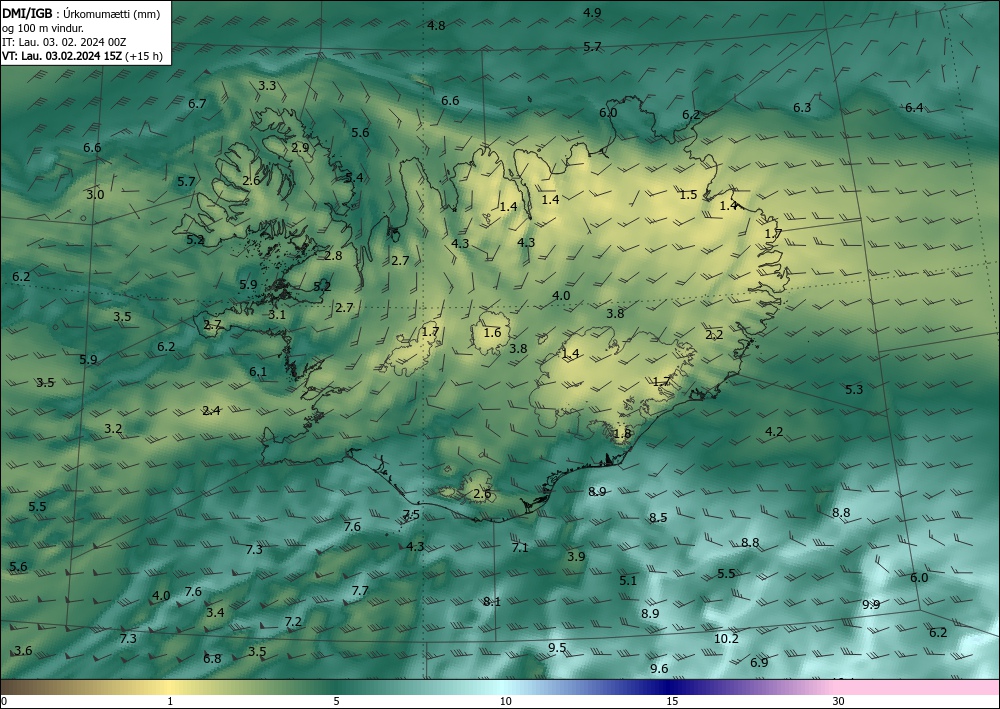Click the map value 7.5
This screenshot has height=709, width=1000.
[411, 515]
